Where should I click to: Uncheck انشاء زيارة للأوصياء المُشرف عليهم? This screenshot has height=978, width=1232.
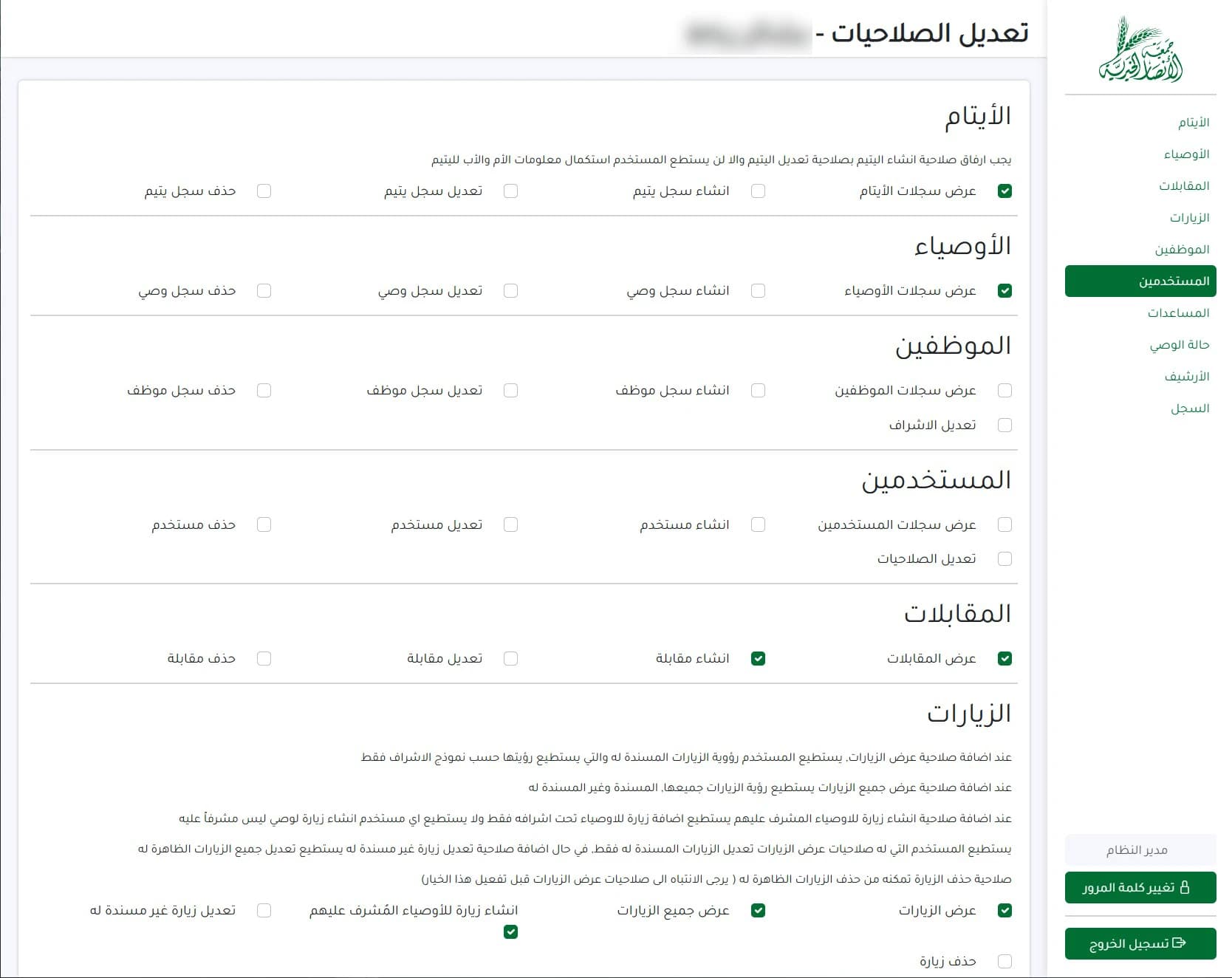point(510,932)
